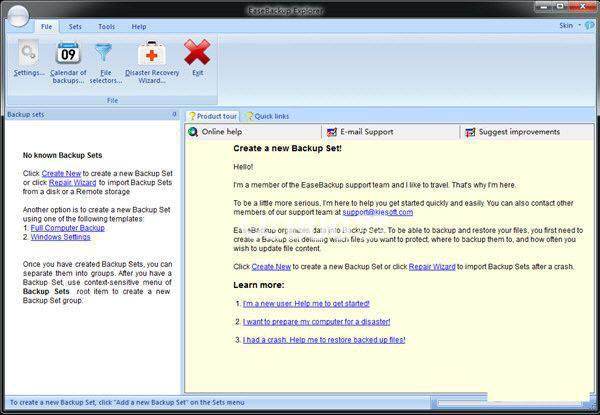The width and height of the screenshot is (600, 415).
Task: Click Repair Wizard link in Backup sets panel
Action: pos(72,182)
